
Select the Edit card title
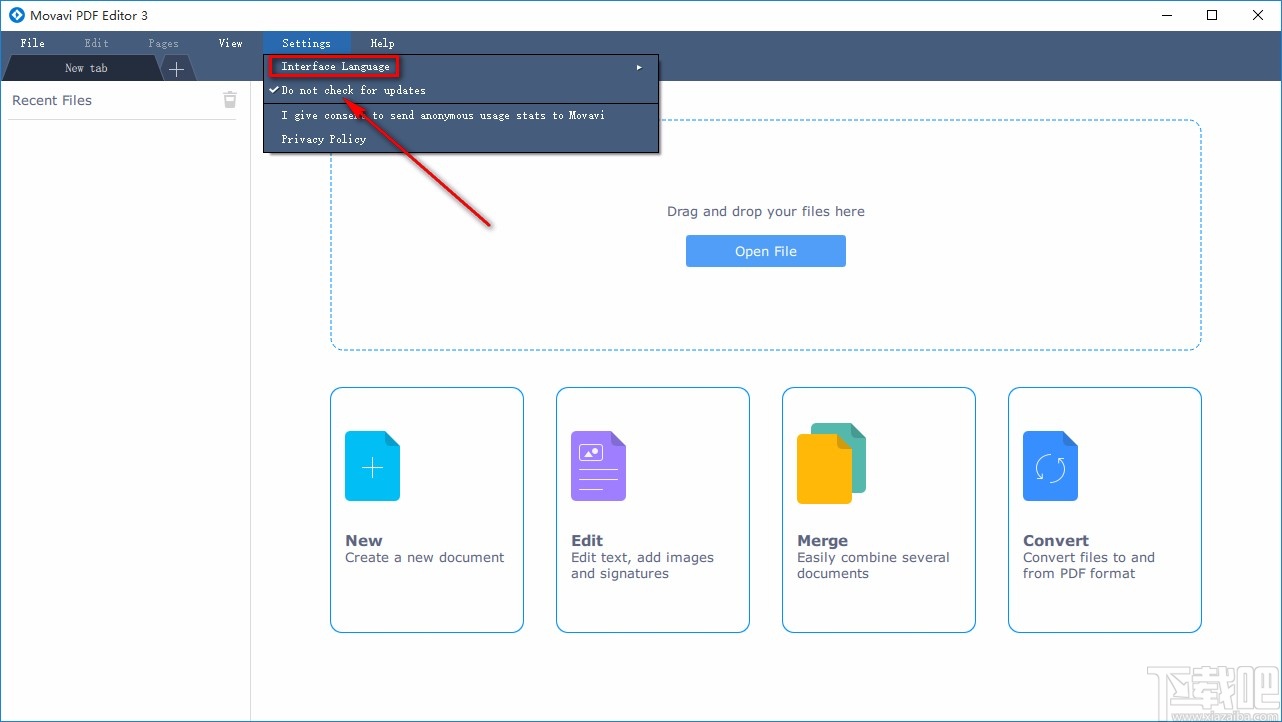[x=587, y=540]
